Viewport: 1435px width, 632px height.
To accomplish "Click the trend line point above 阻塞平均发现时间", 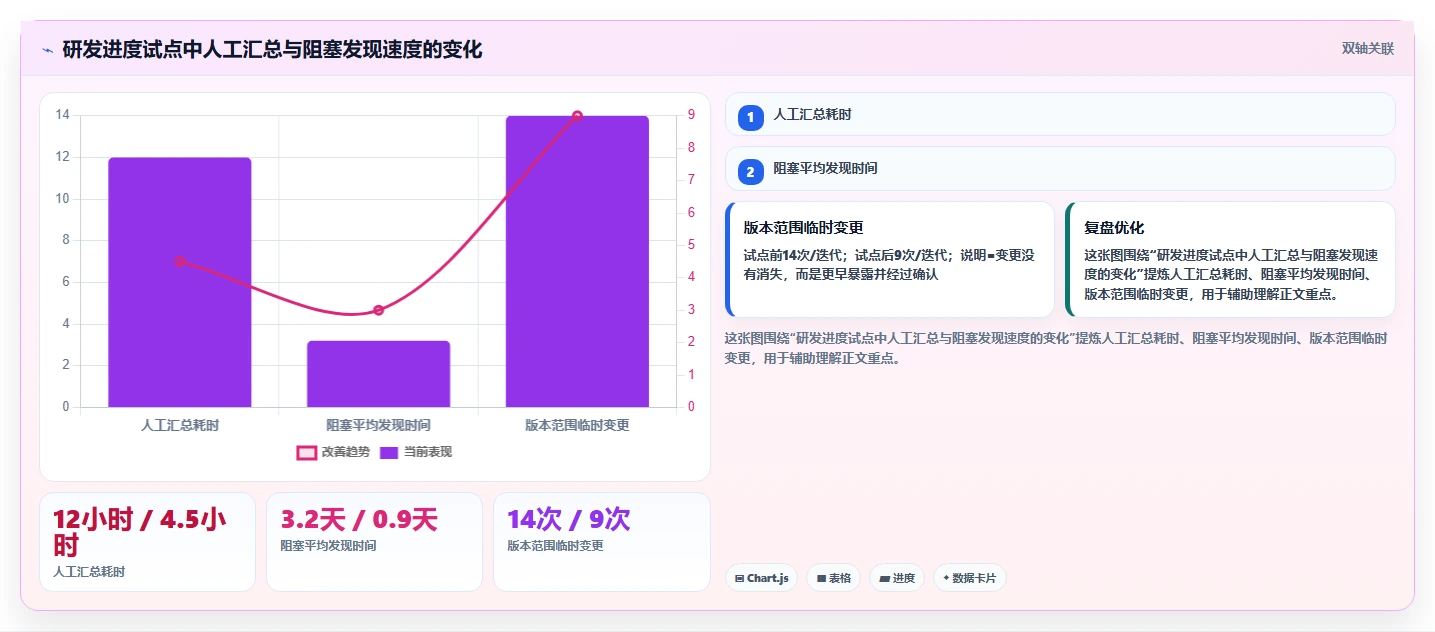I will (378, 310).
